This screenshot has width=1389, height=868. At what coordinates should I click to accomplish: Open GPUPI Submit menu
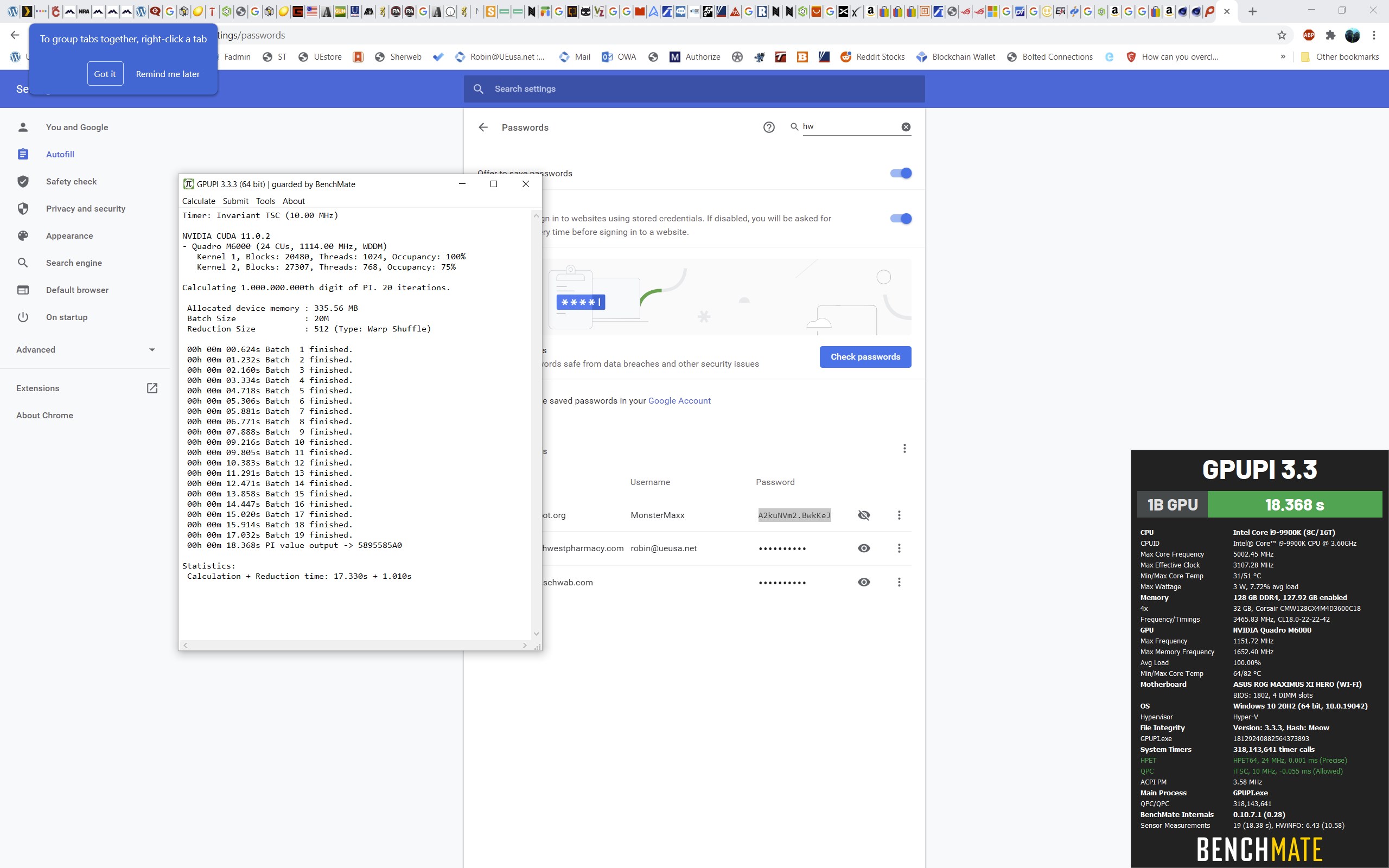tap(235, 201)
